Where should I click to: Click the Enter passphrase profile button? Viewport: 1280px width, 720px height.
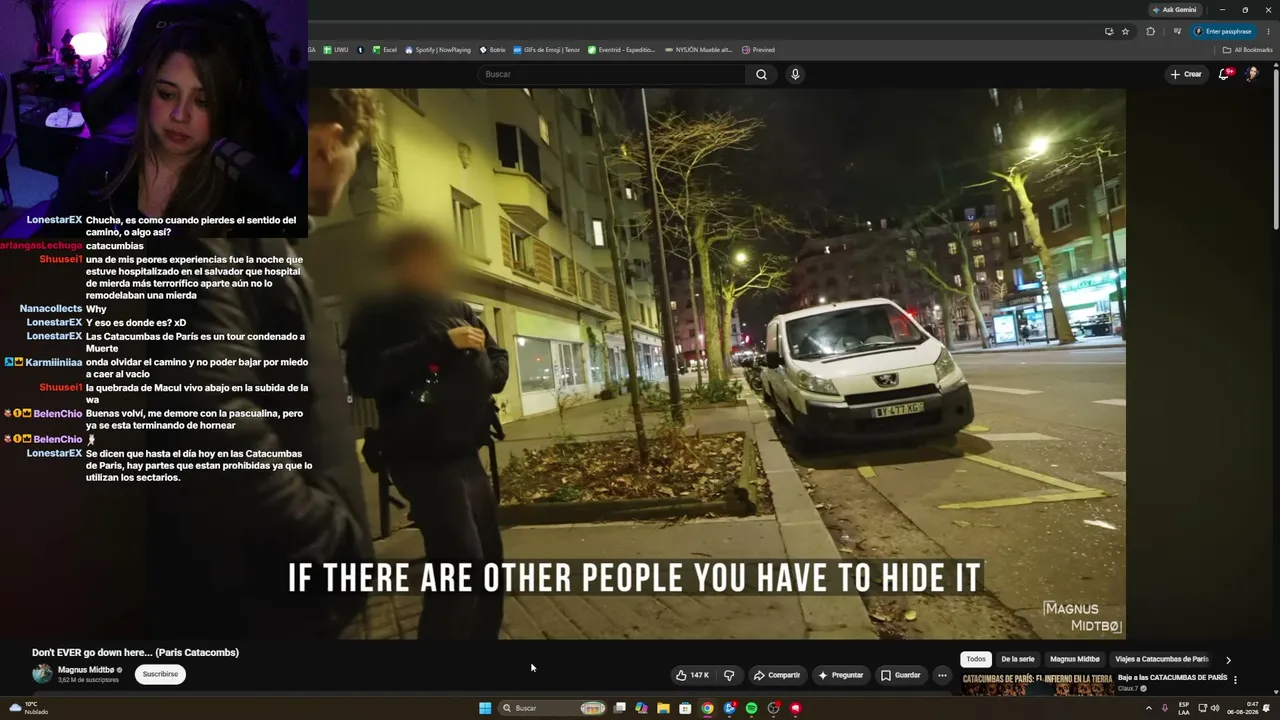[x=1224, y=31]
